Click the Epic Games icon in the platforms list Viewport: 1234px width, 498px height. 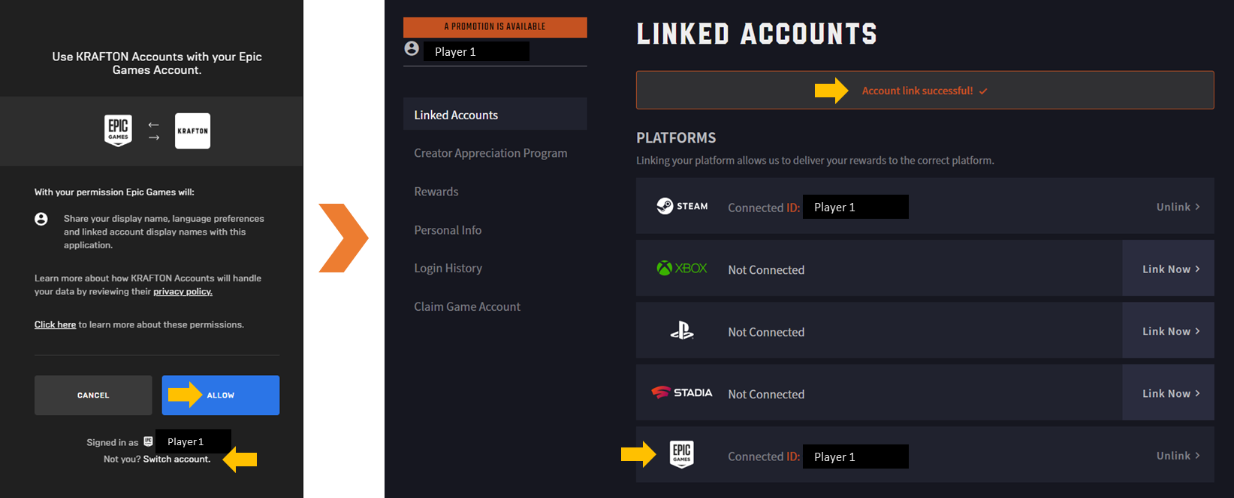tap(682, 455)
